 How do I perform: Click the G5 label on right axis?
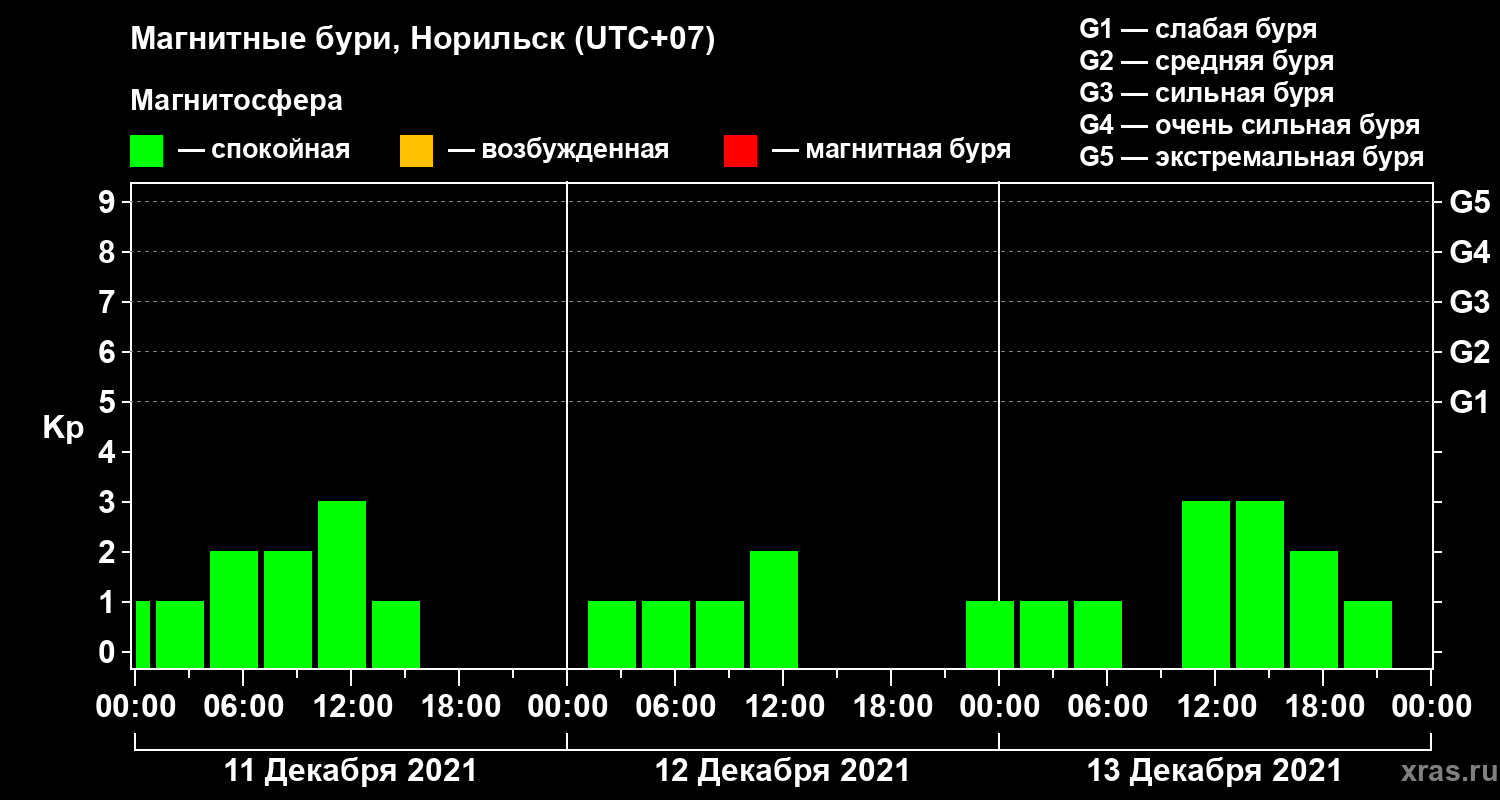[1469, 202]
